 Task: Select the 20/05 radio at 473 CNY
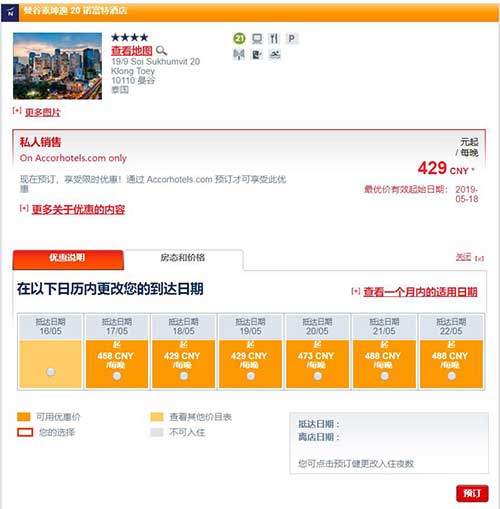(x=318, y=376)
